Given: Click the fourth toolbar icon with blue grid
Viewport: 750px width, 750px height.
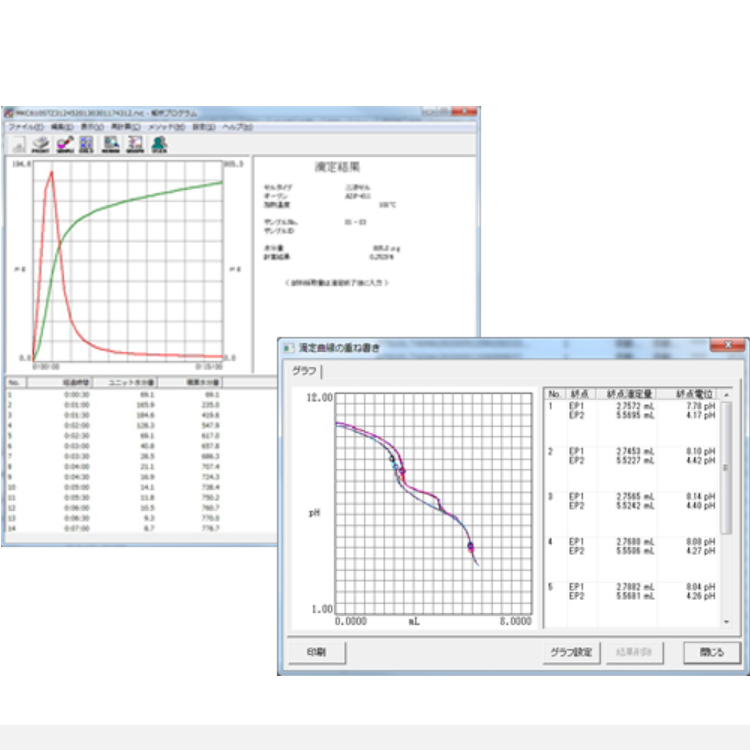Looking at the screenshot, I should (87, 145).
